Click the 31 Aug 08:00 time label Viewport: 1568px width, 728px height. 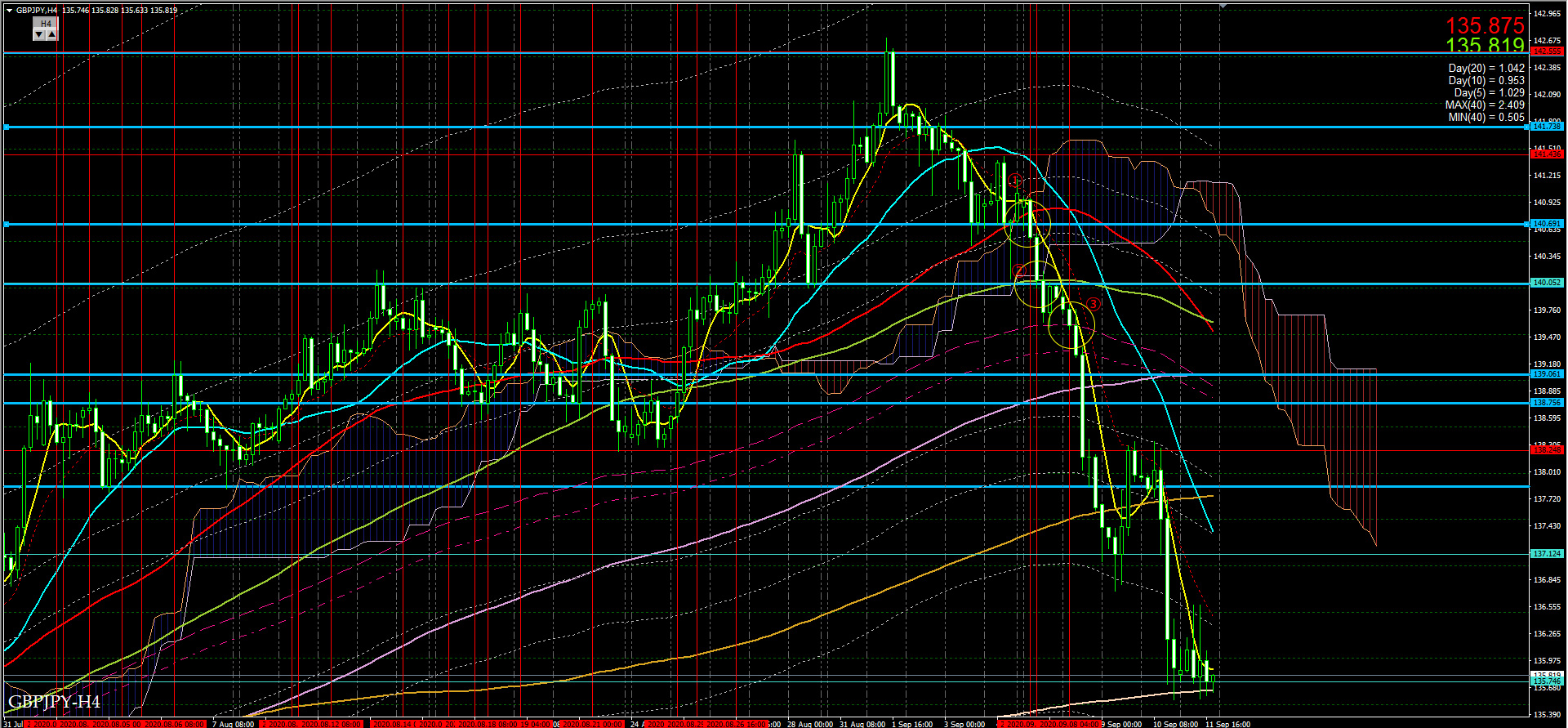(x=862, y=724)
